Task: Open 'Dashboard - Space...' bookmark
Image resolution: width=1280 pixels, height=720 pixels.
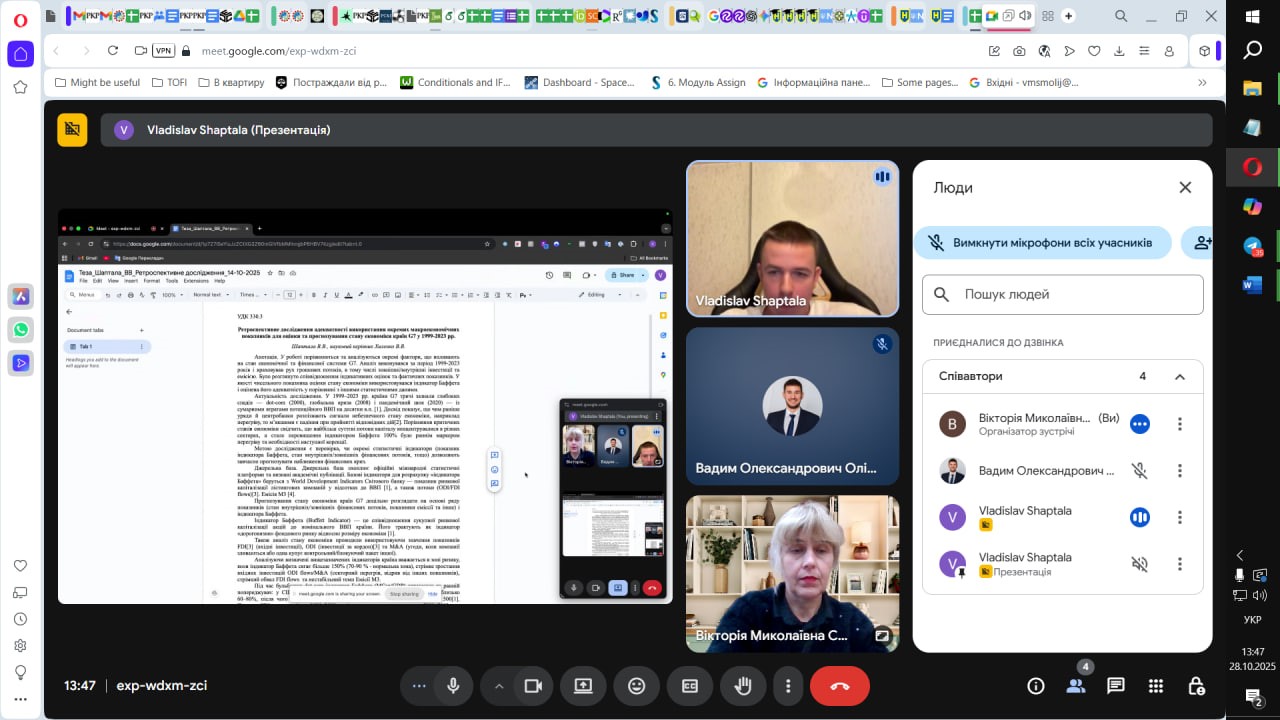Action: point(579,82)
